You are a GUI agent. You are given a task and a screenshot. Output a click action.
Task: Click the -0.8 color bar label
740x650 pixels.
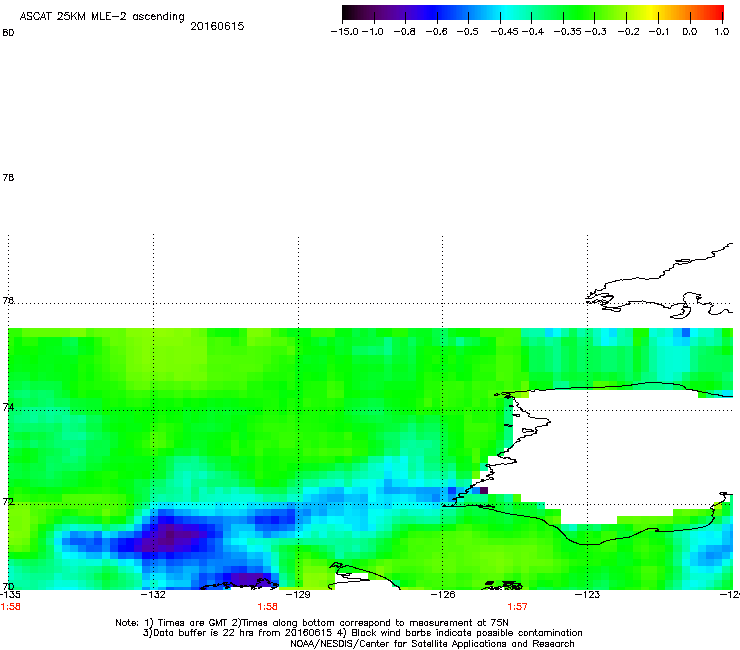[x=404, y=32]
